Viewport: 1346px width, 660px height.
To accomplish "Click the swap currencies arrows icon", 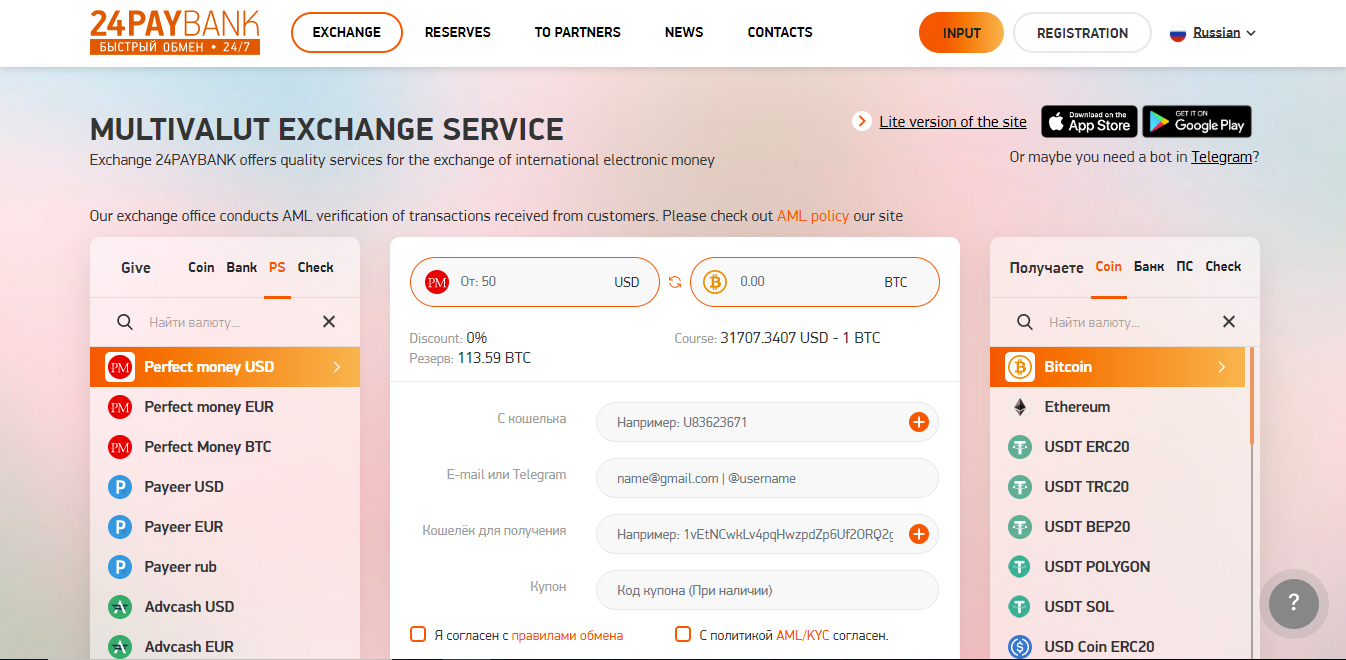I will (675, 282).
